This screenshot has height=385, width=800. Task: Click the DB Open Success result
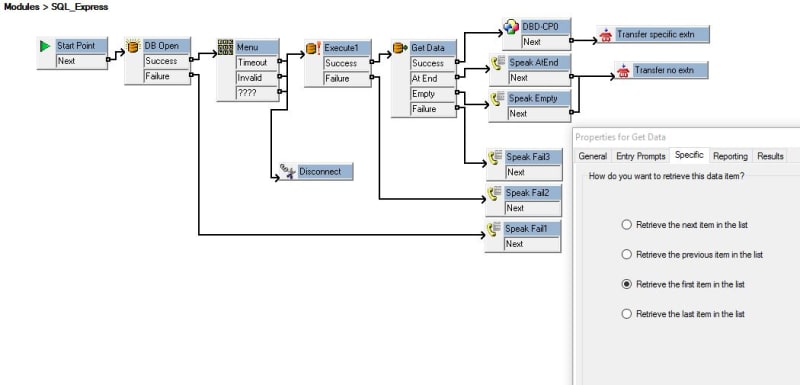[166, 61]
